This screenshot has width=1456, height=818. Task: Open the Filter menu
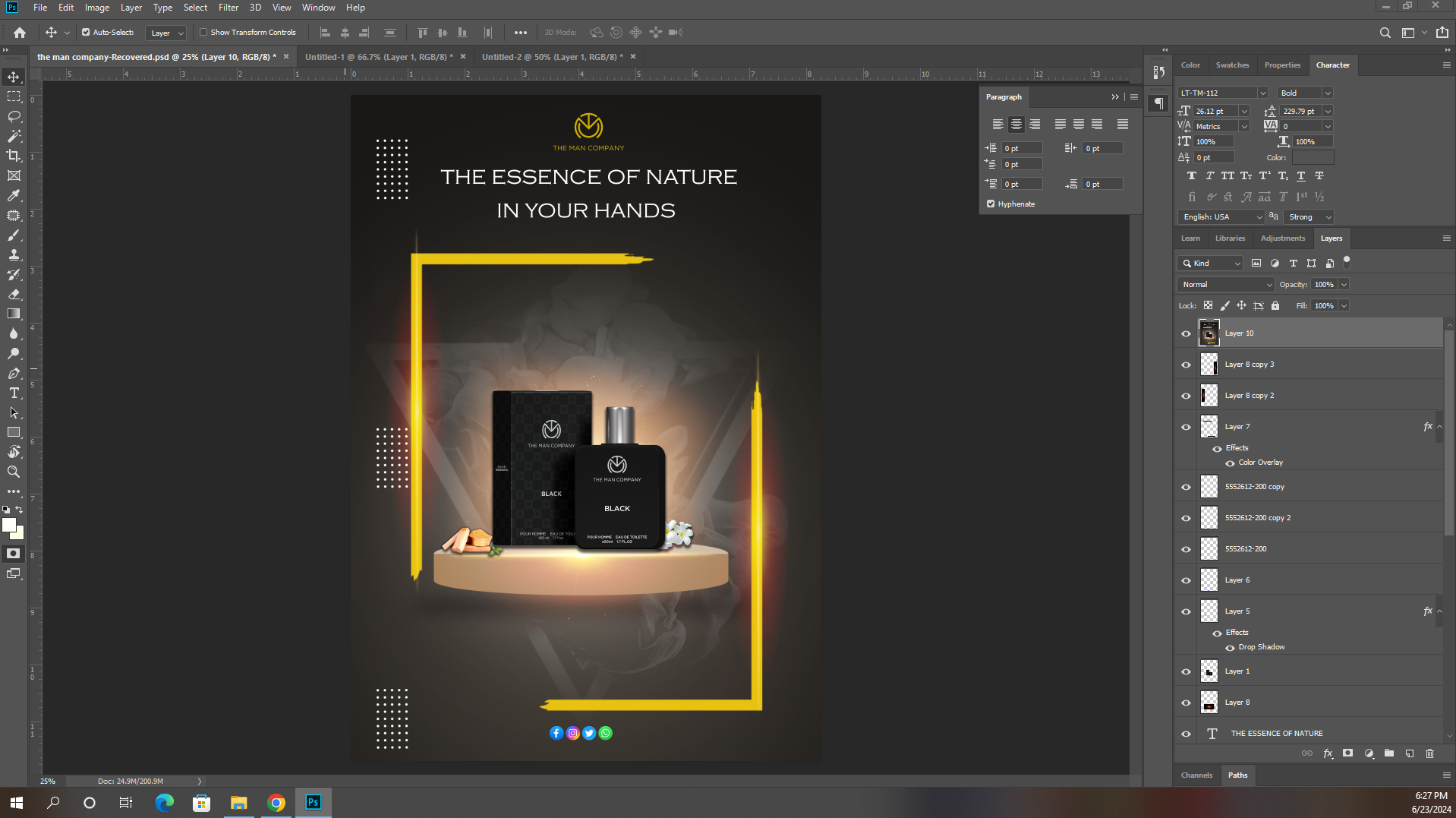[x=228, y=8]
